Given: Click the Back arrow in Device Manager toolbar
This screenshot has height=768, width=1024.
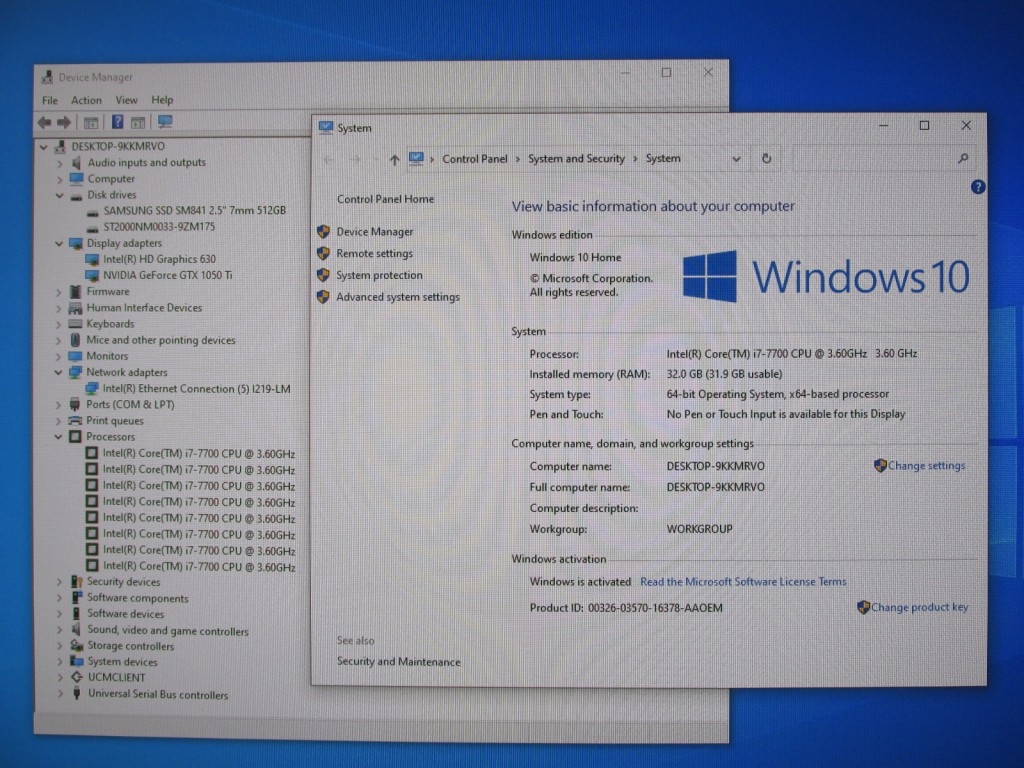Looking at the screenshot, I should point(44,122).
